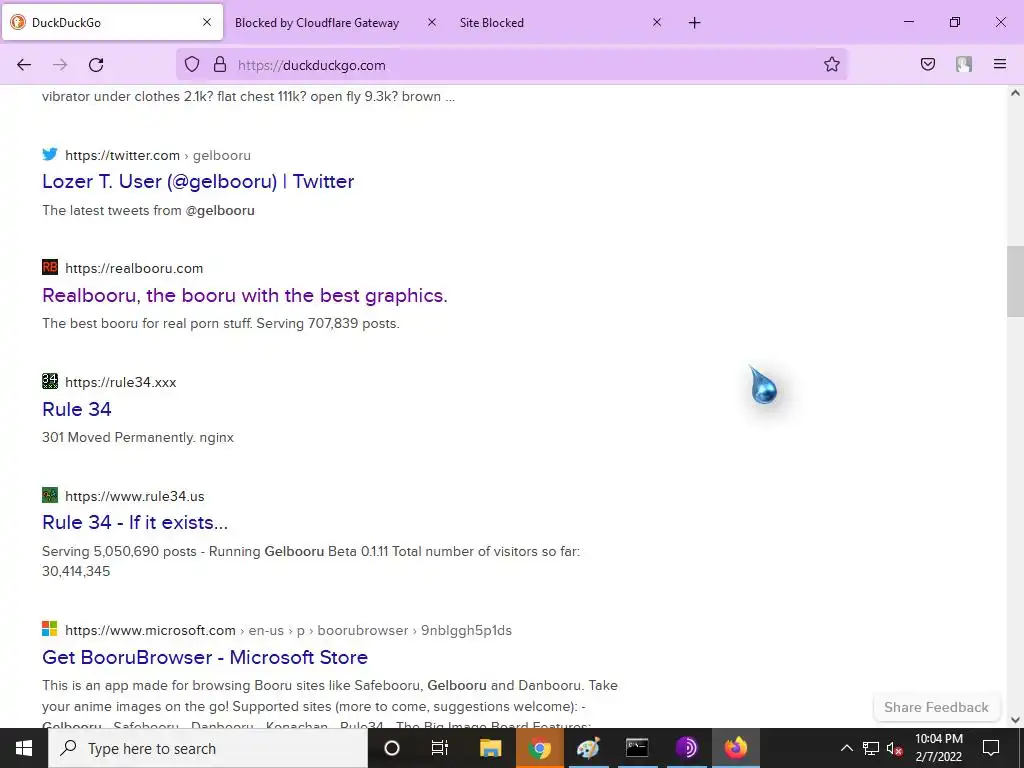Switch to the Site Blocked tab
The width and height of the screenshot is (1024, 768).
coord(492,23)
